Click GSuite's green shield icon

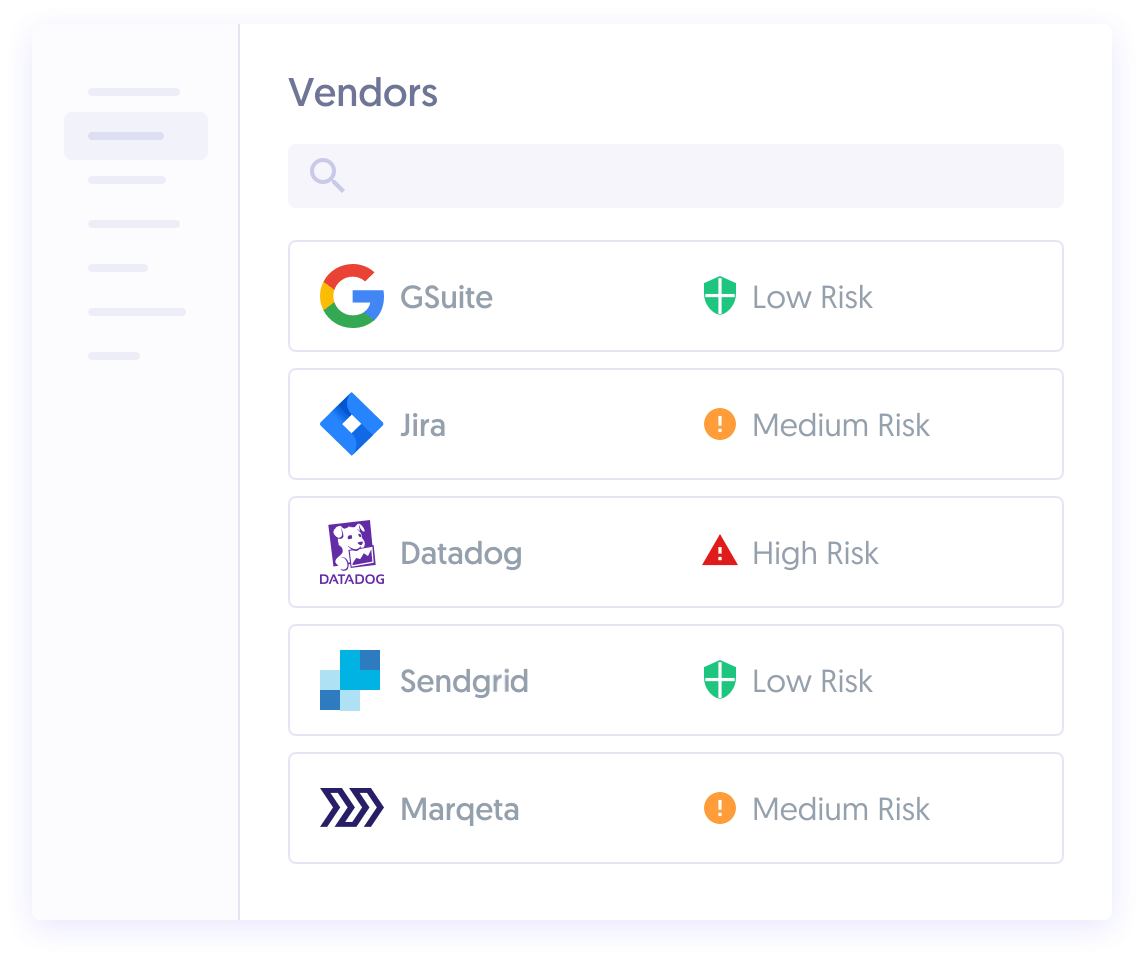[x=720, y=297]
